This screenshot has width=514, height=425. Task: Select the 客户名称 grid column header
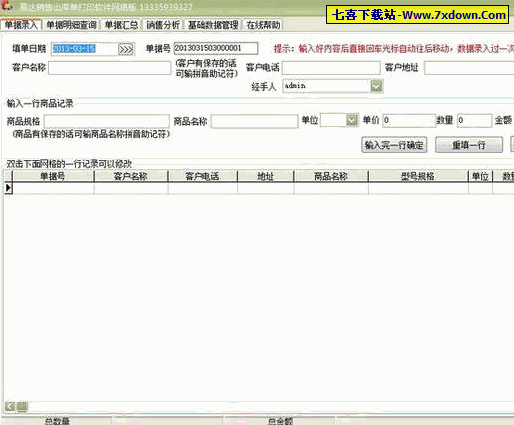click(x=131, y=176)
